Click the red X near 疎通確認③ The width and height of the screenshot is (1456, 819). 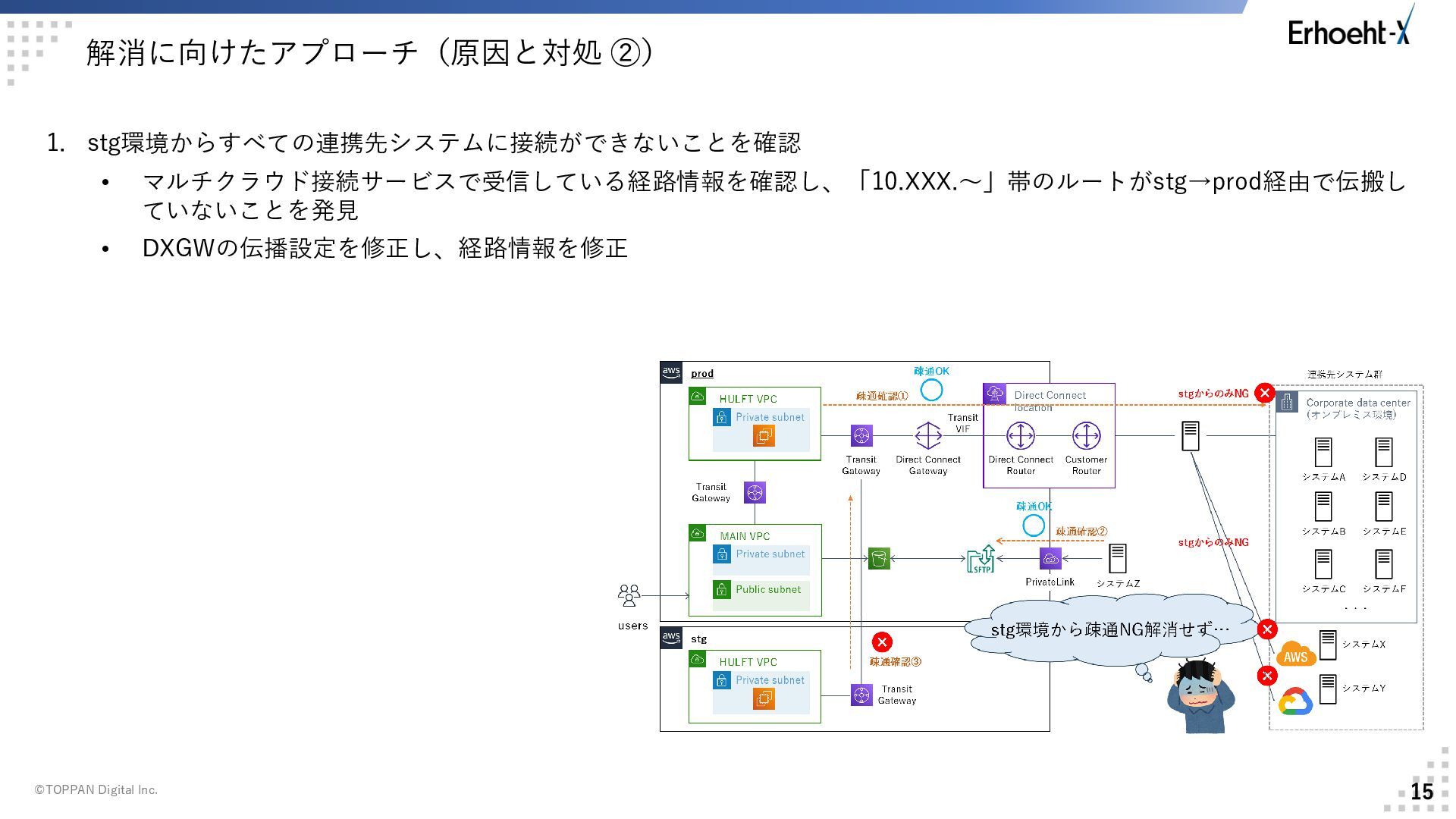(x=882, y=642)
